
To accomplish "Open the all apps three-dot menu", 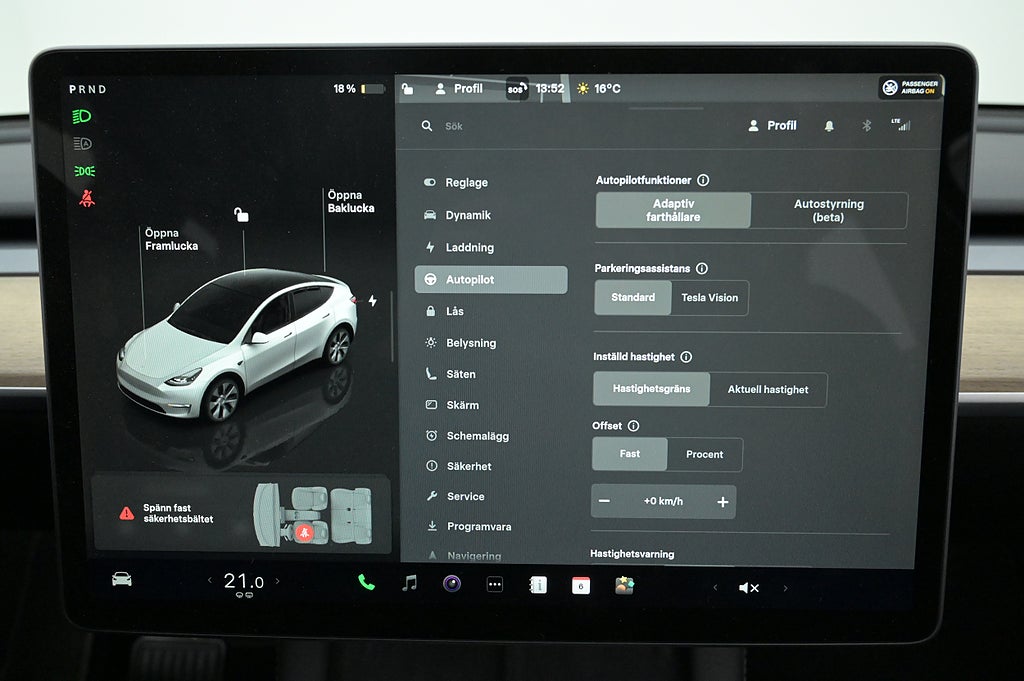I will click(495, 585).
